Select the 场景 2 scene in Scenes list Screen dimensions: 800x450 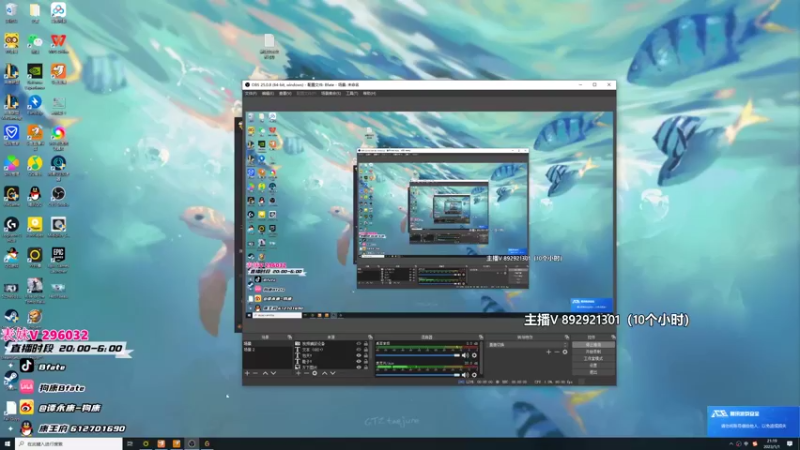coord(268,349)
